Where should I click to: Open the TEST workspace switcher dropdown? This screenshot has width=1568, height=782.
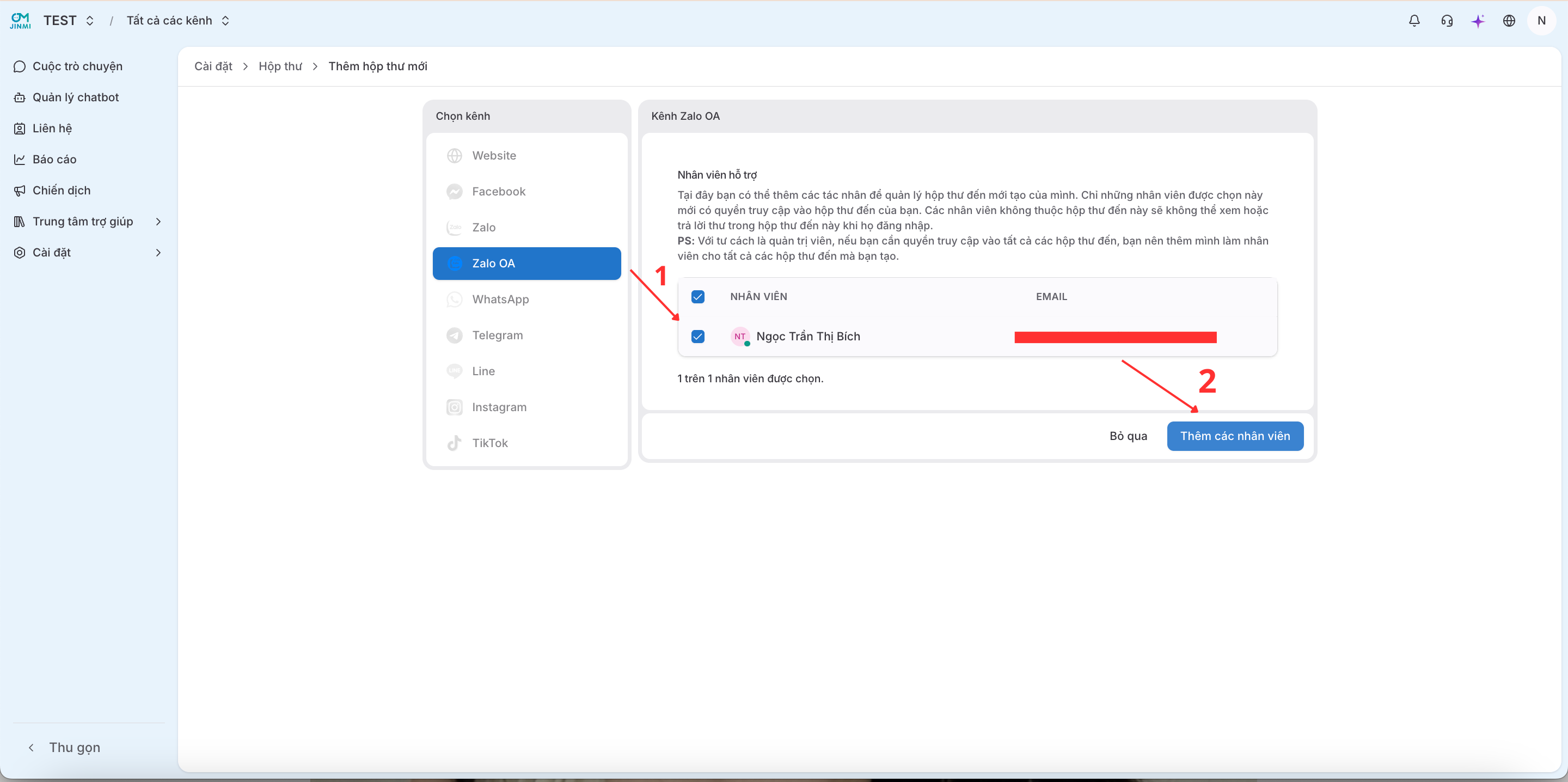69,21
